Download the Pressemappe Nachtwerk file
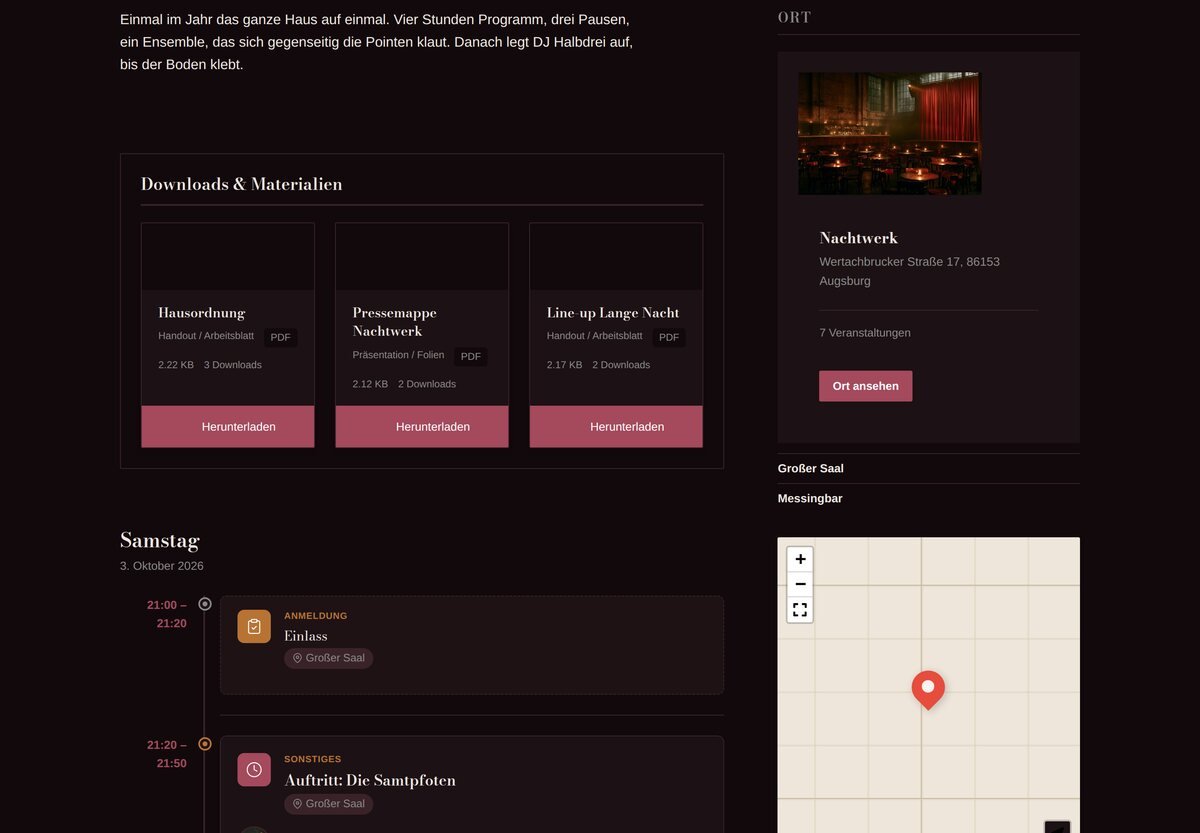The width and height of the screenshot is (1200, 833). click(x=422, y=427)
